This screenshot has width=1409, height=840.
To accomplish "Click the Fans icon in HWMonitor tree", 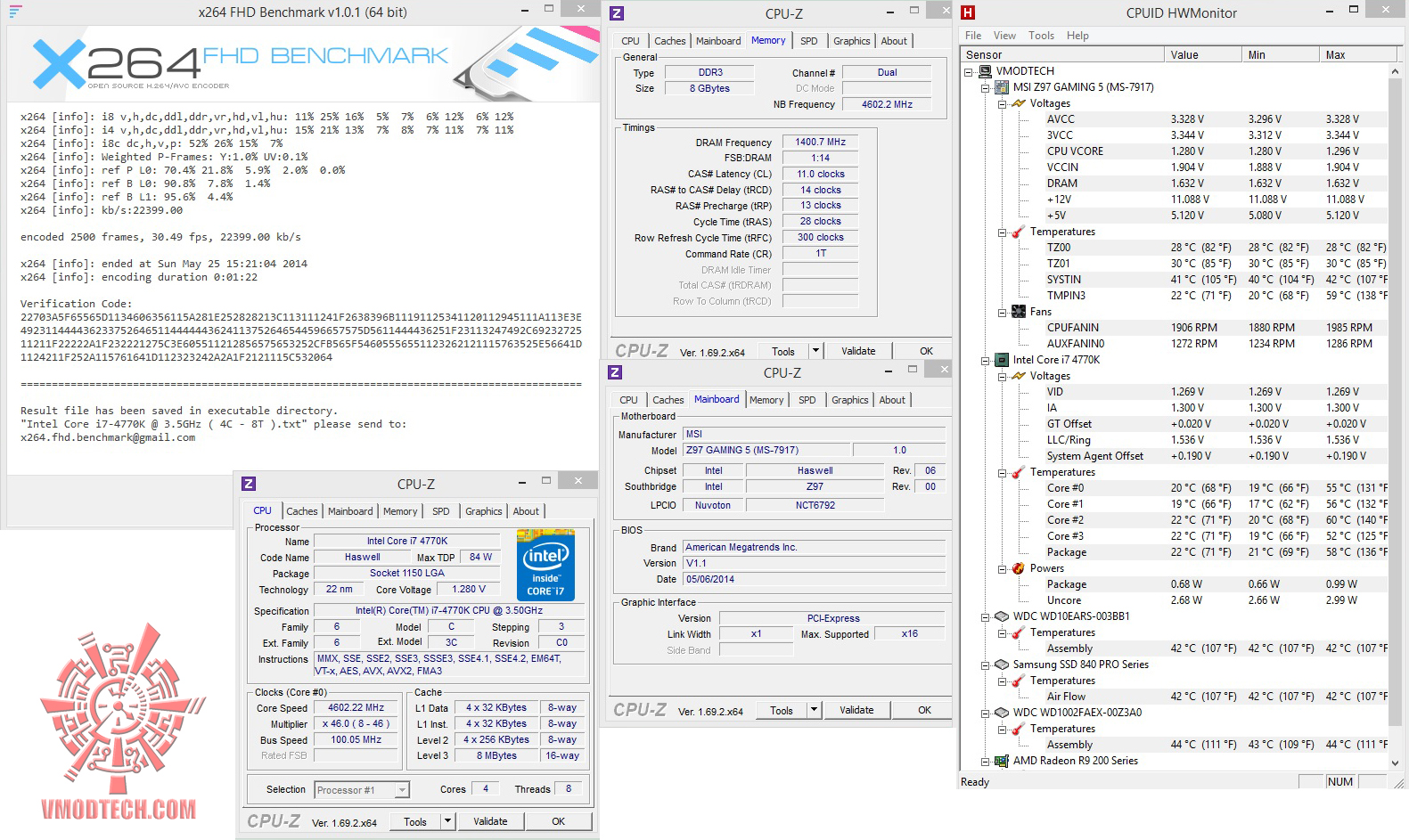I will pyautogui.click(x=1019, y=312).
